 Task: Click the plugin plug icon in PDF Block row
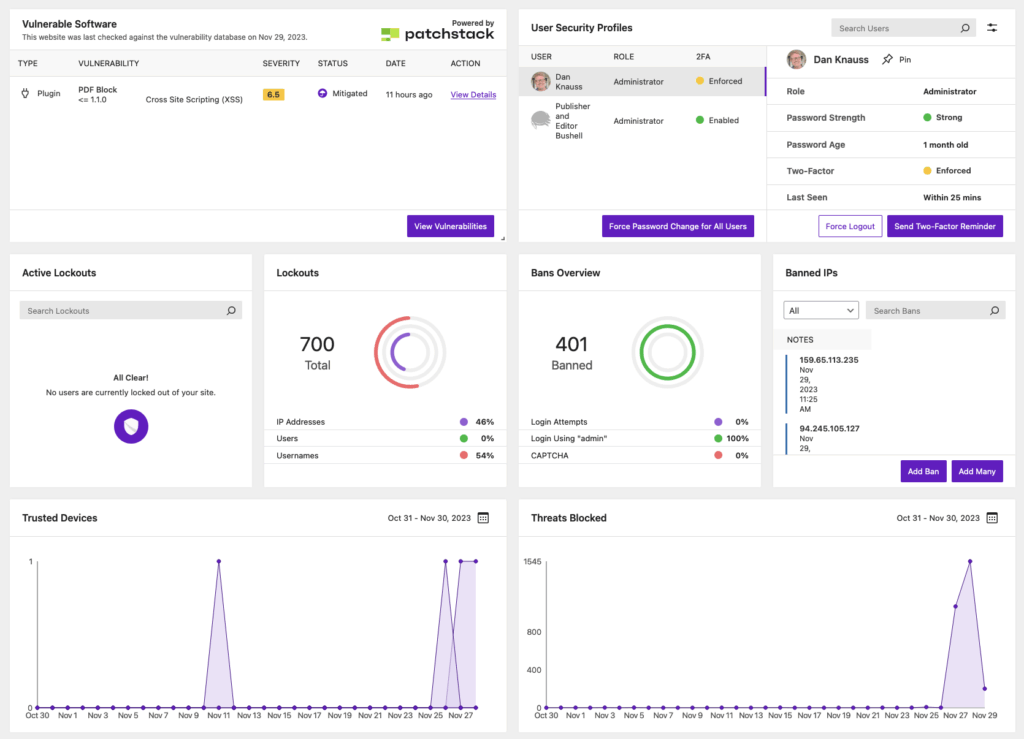coord(25,93)
